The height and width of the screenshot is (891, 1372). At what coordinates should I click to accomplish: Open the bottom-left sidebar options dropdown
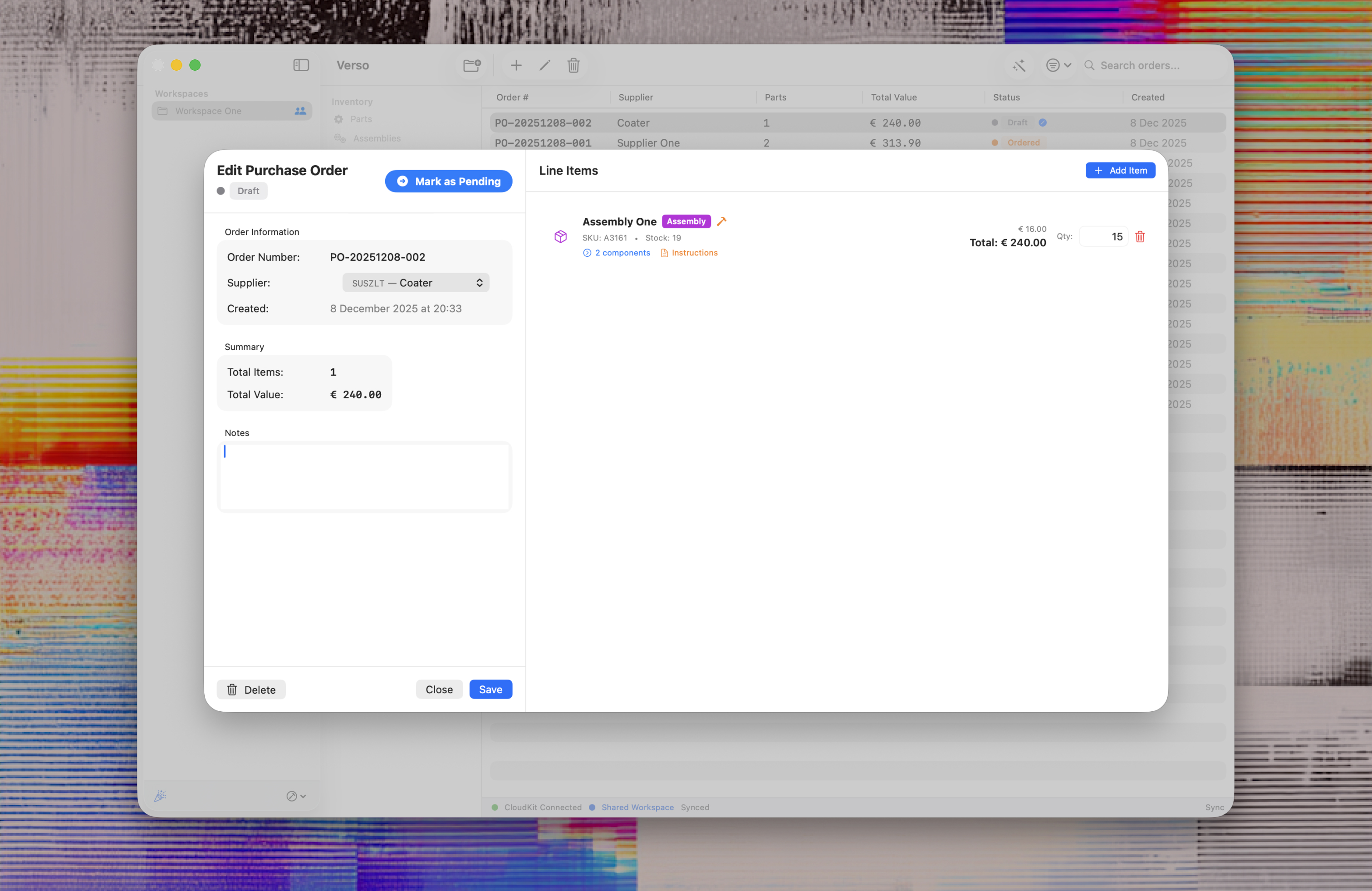point(296,796)
